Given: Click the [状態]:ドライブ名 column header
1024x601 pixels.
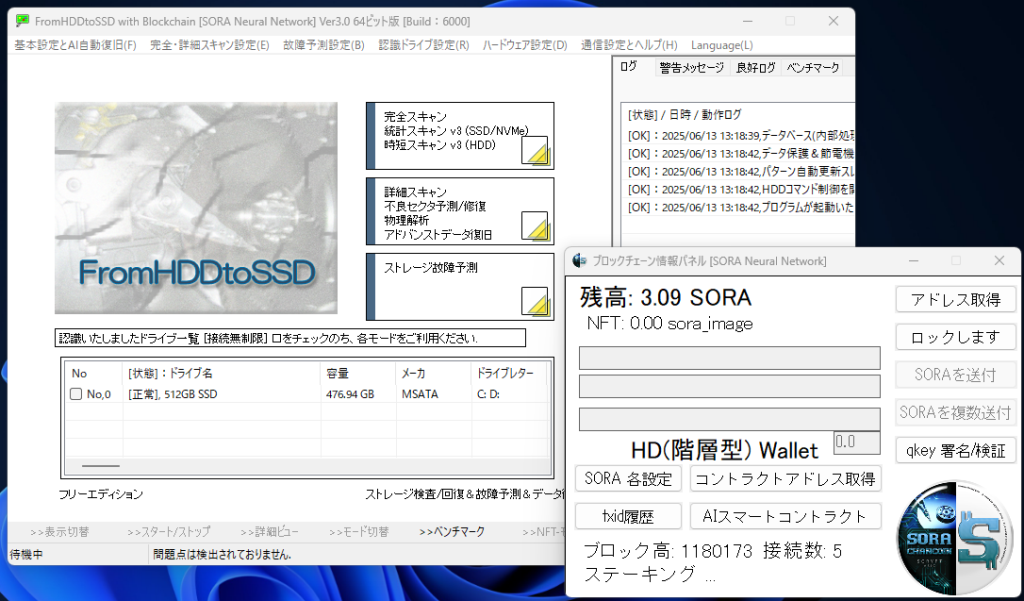Looking at the screenshot, I should [221, 373].
